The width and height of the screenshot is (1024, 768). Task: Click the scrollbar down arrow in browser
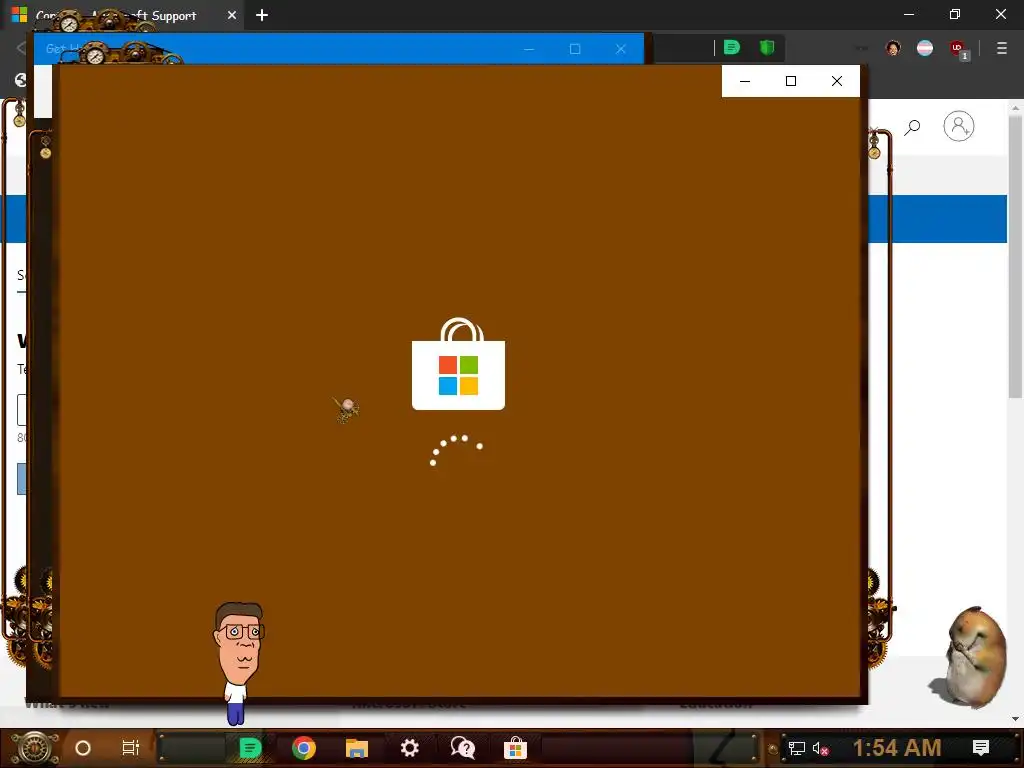click(x=1015, y=719)
